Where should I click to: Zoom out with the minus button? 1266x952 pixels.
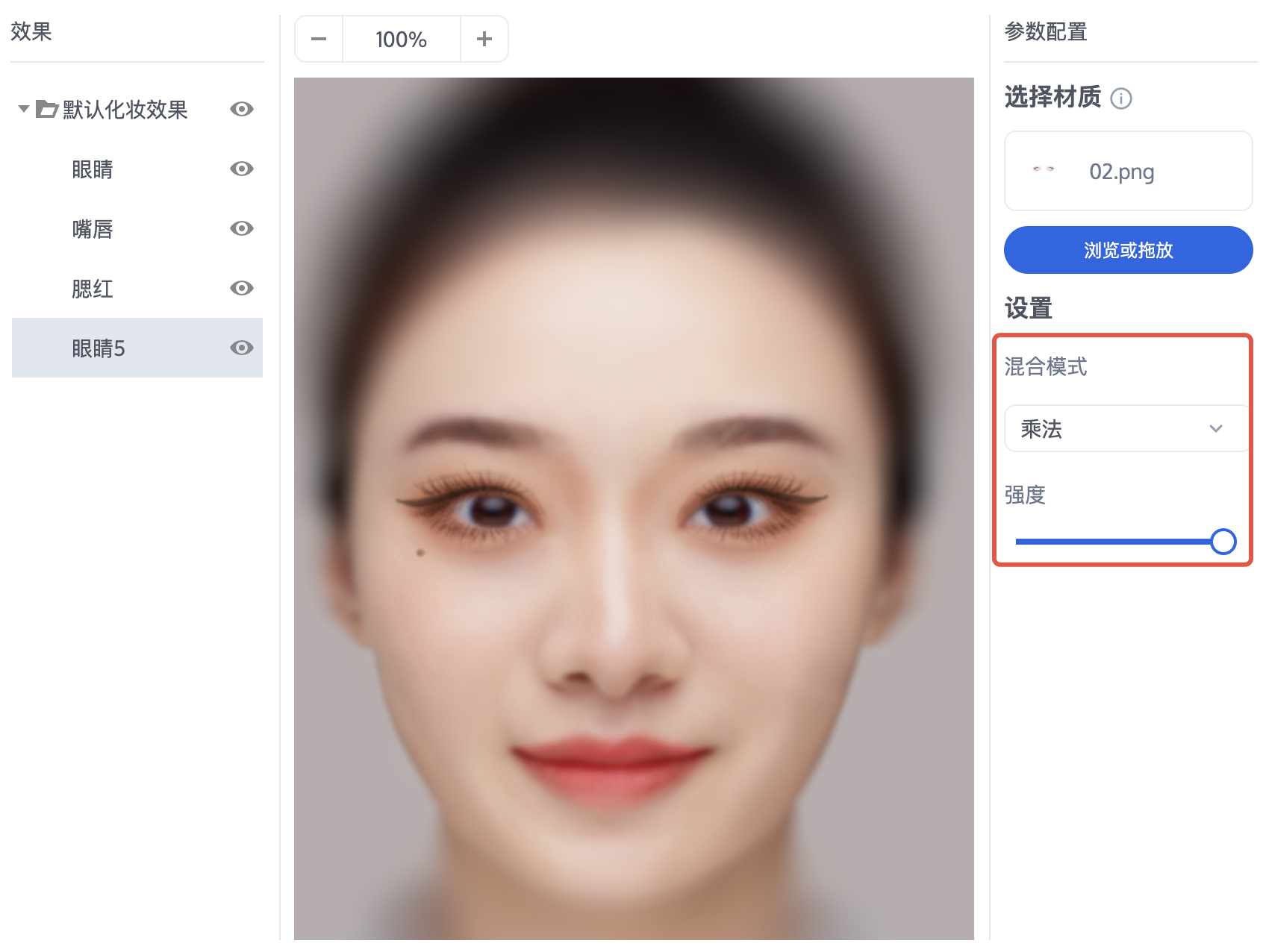pos(319,39)
